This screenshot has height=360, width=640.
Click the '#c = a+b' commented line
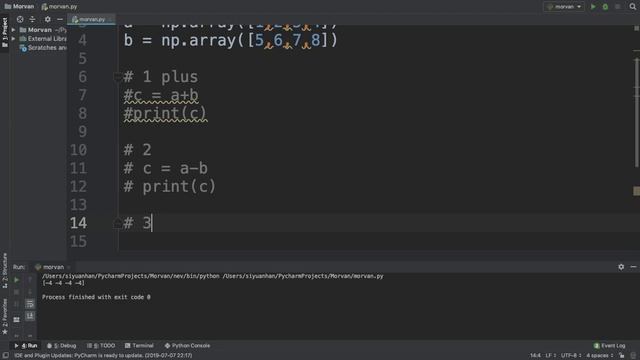coord(161,95)
